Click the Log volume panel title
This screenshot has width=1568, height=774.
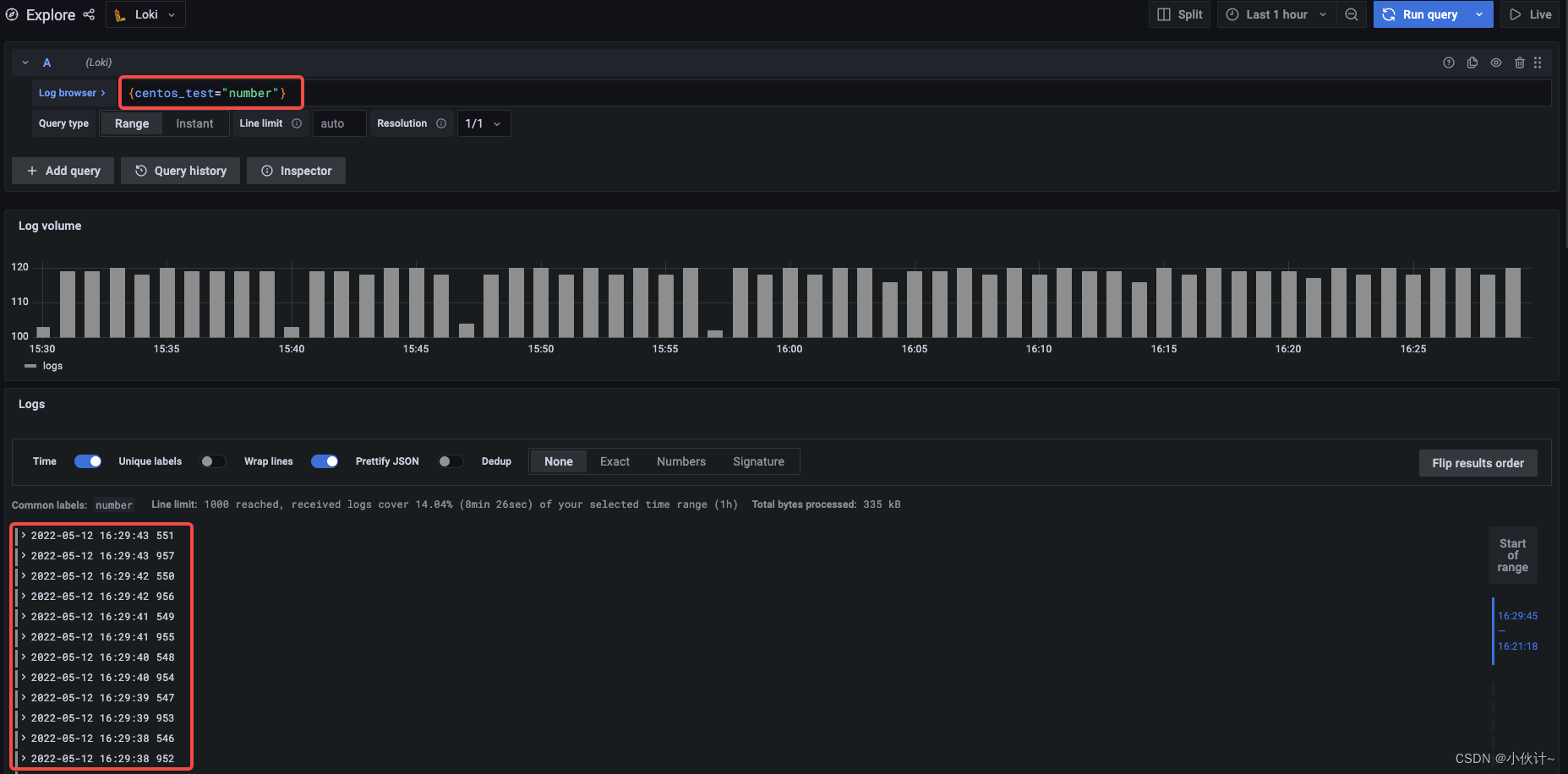pos(50,226)
